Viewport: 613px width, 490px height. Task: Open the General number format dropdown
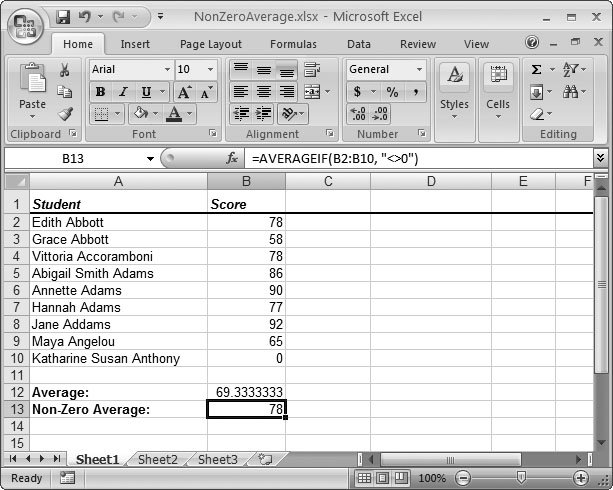(419, 70)
